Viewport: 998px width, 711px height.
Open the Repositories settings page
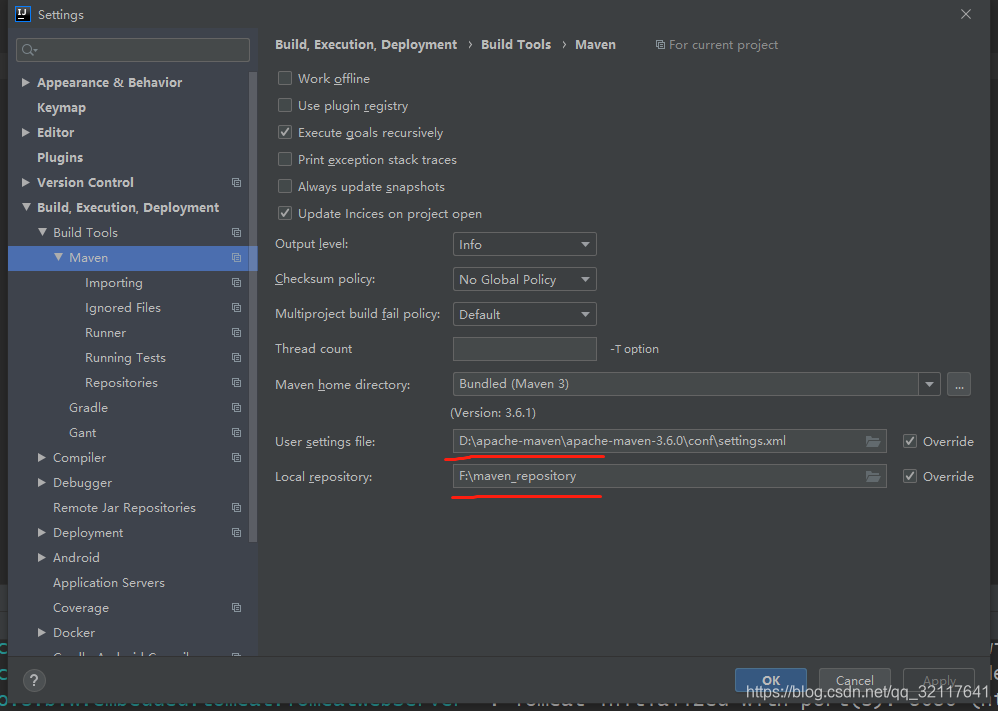click(121, 382)
